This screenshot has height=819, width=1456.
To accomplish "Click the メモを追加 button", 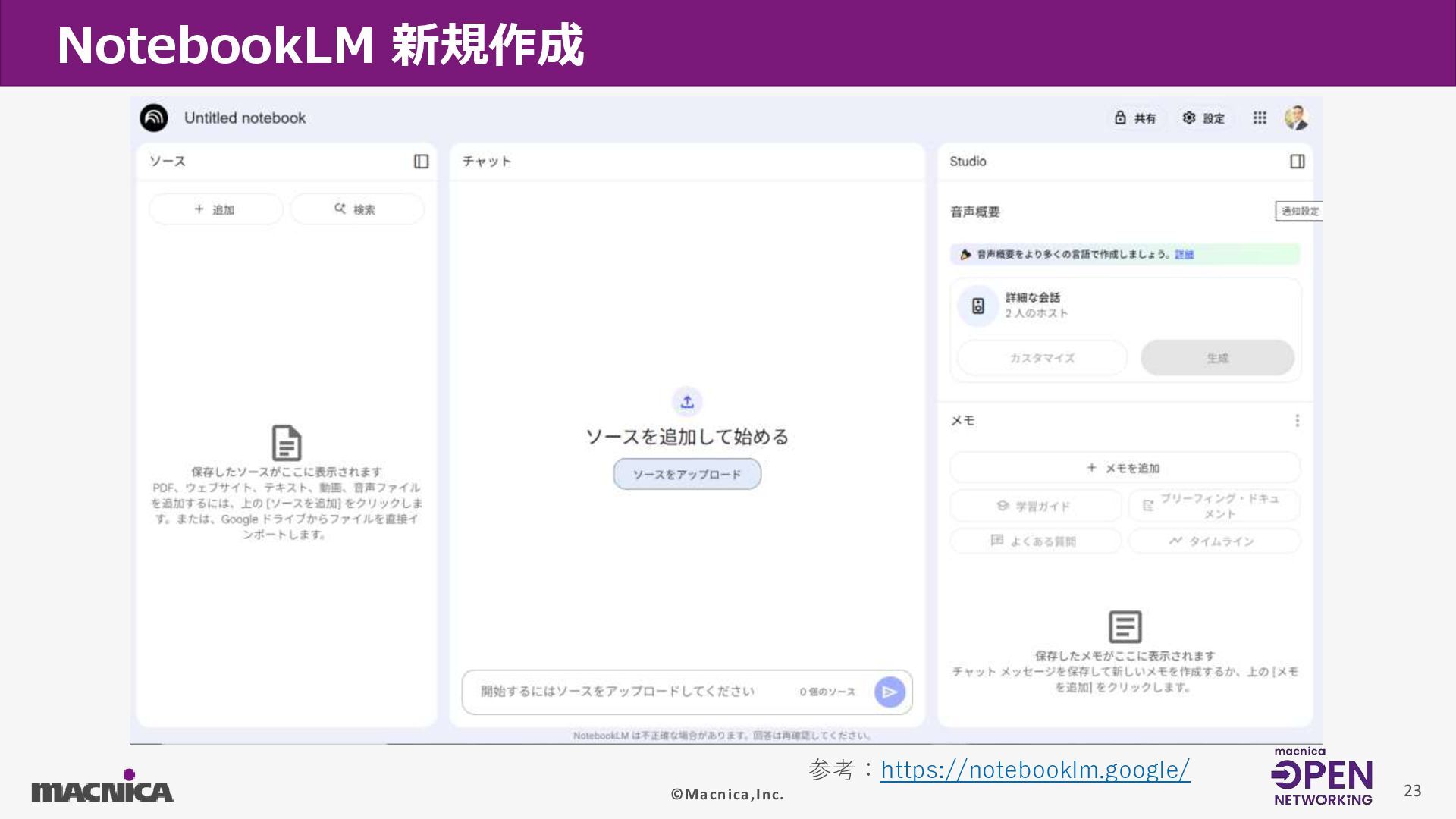I will [x=1124, y=468].
